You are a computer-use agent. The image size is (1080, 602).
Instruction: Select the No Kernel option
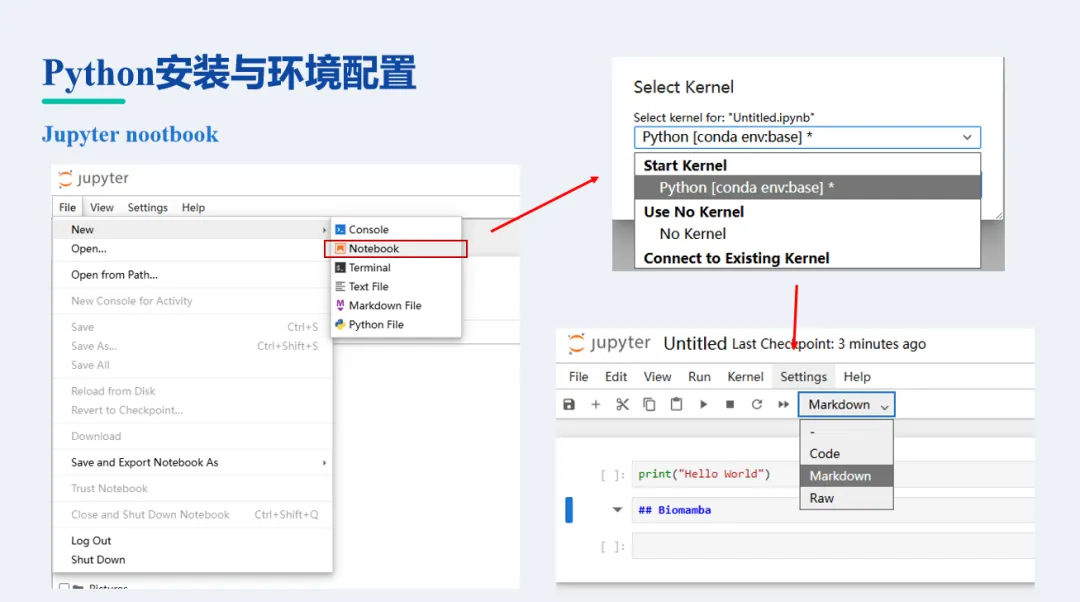pyautogui.click(x=807, y=234)
